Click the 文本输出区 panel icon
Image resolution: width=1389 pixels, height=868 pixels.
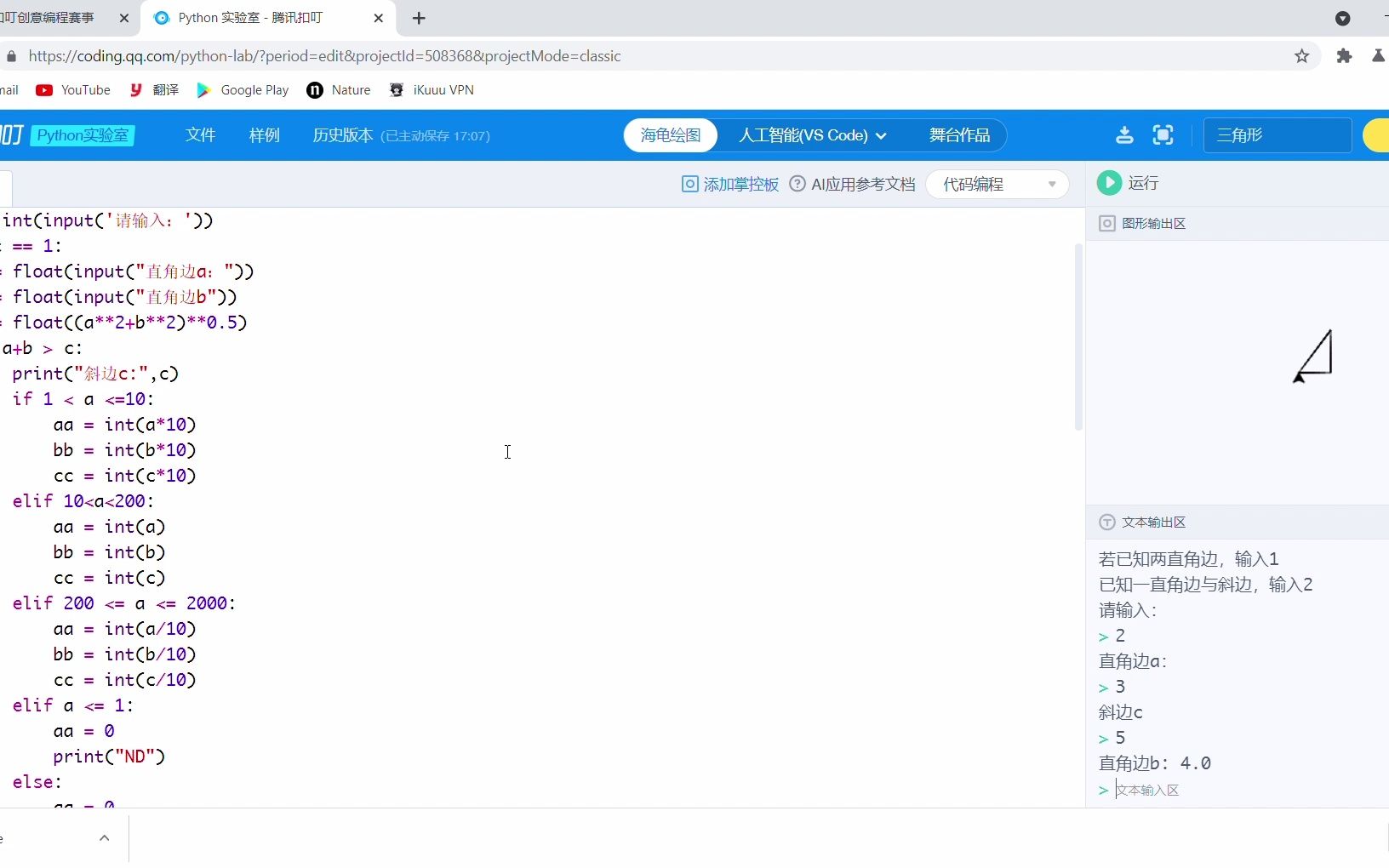1107,523
